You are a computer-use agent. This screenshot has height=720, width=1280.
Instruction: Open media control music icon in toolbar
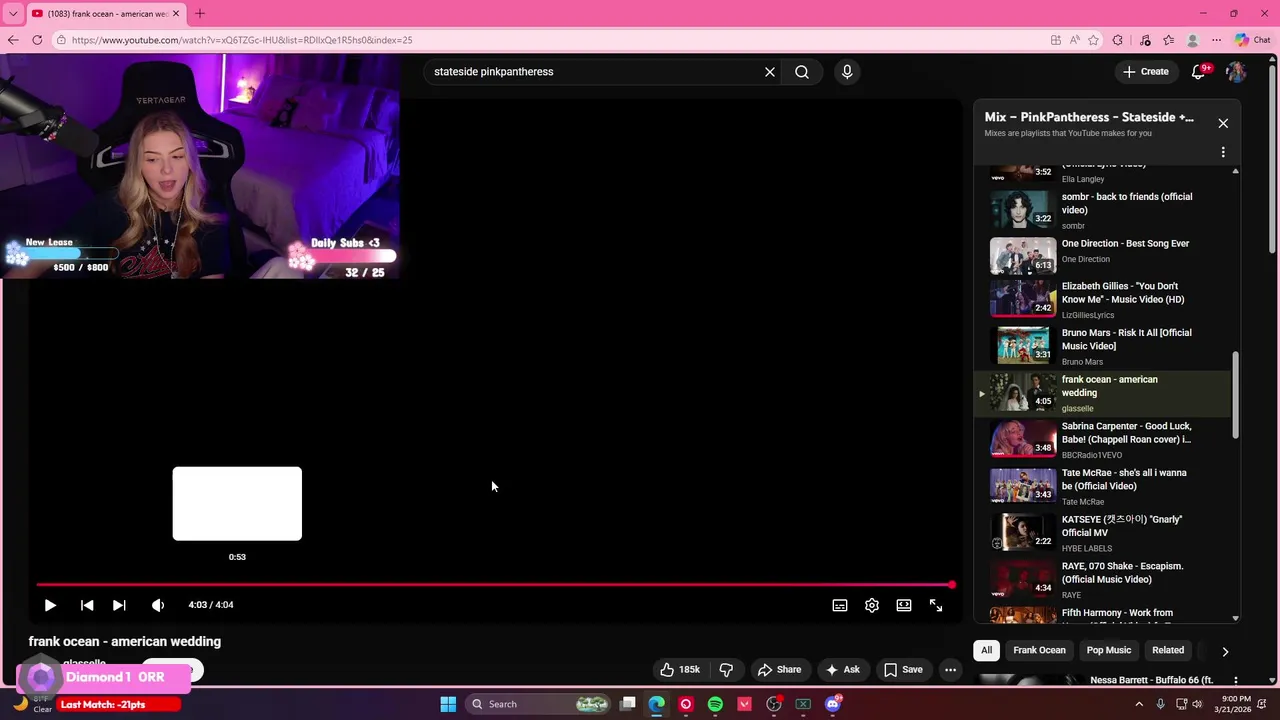pos(1145,40)
